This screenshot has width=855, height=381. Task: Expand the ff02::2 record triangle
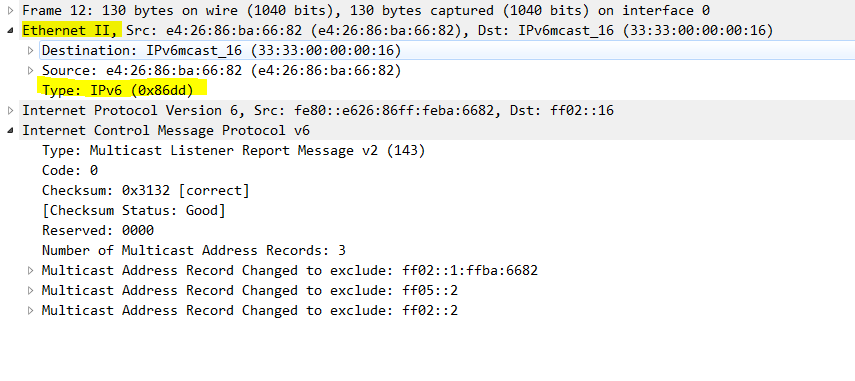click(x=31, y=311)
